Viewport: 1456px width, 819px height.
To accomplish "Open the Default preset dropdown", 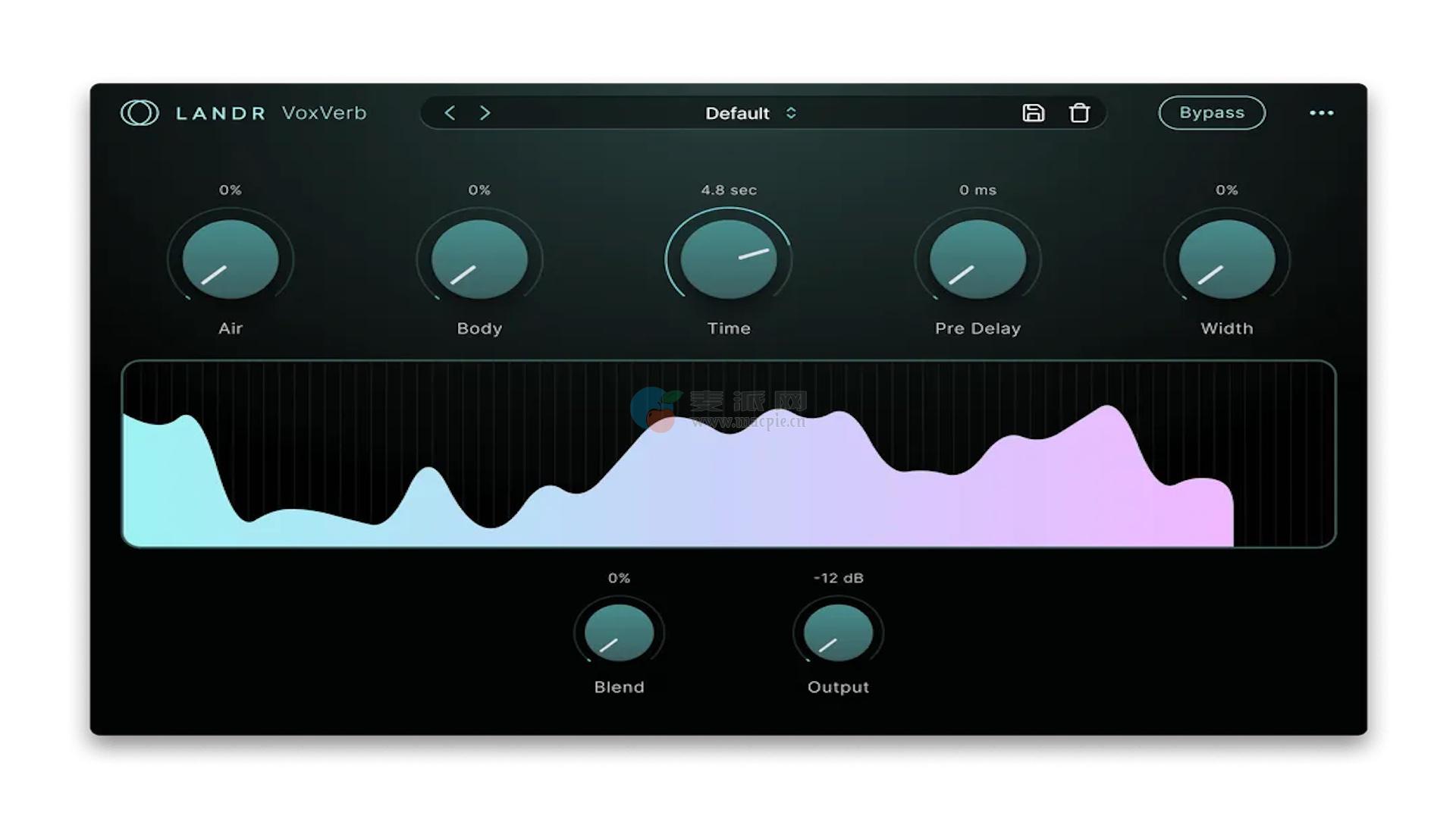I will pos(737,113).
